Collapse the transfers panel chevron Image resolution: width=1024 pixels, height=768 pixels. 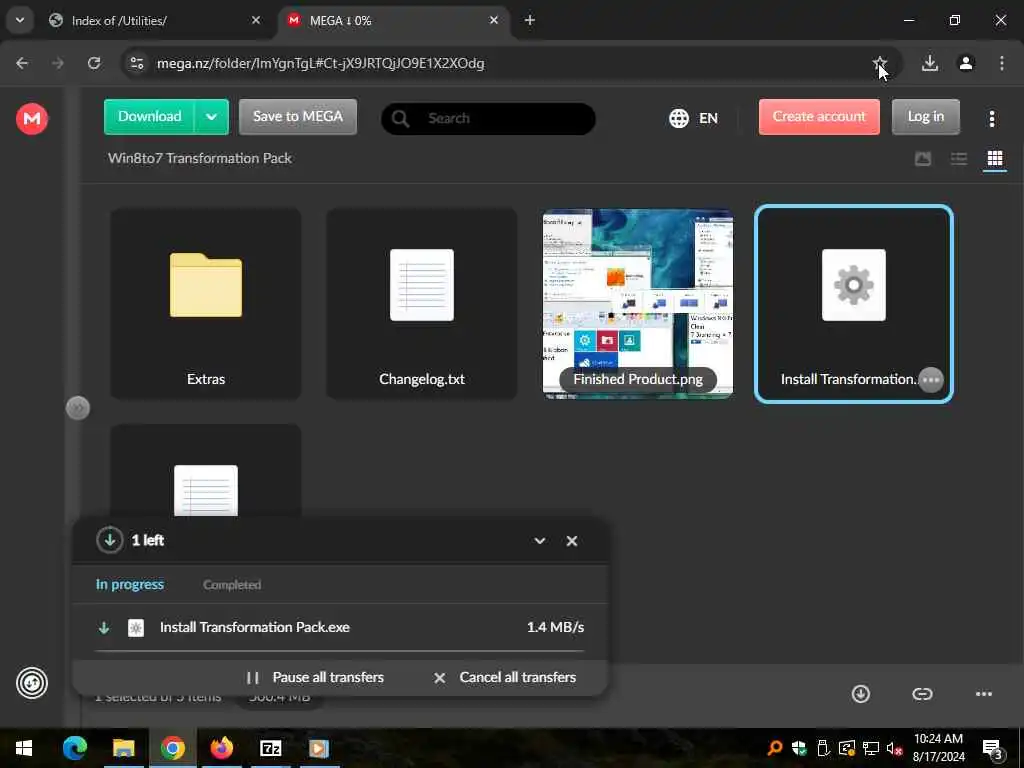(x=539, y=541)
